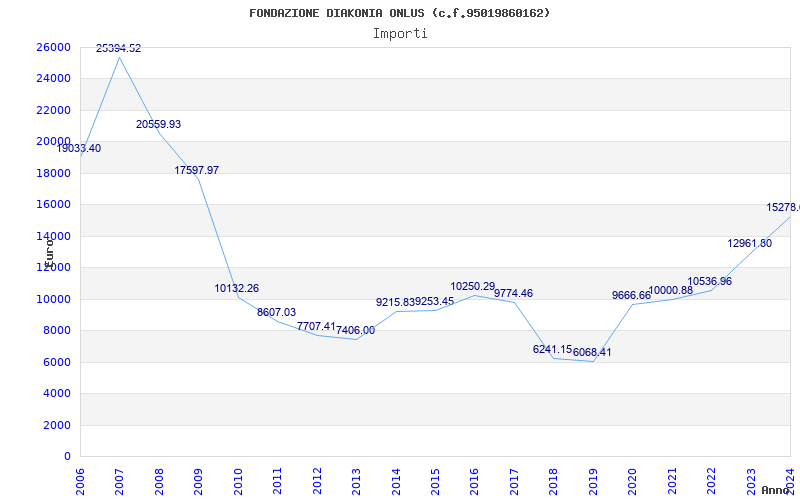Click the y-axis tick 18000
Viewport: 800px width, 500px height.
[54, 173]
